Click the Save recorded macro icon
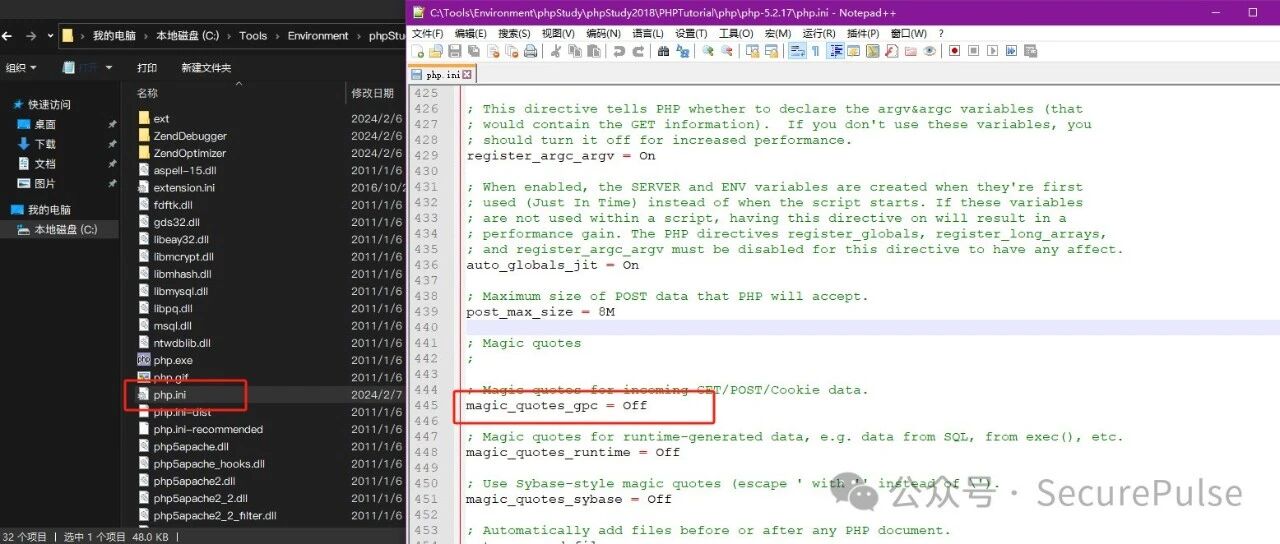This screenshot has width=1280, height=544. tap(1029, 51)
